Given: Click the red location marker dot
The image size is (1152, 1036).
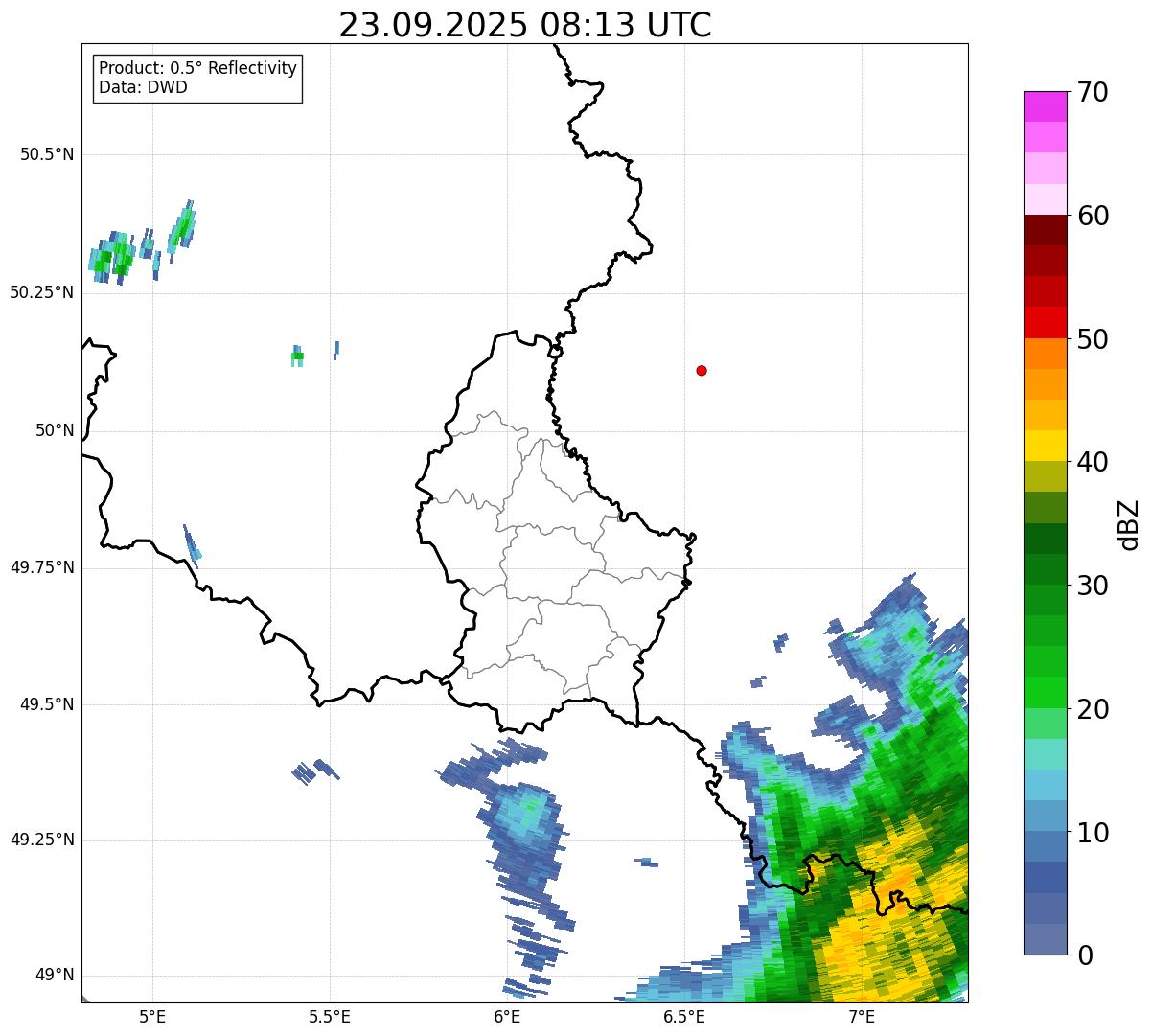Looking at the screenshot, I should (702, 370).
